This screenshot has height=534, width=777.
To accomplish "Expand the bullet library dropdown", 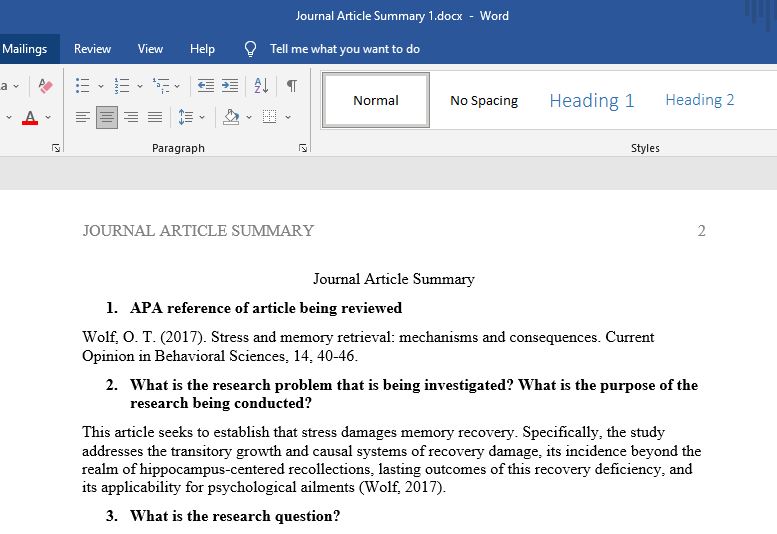I will (x=101, y=86).
